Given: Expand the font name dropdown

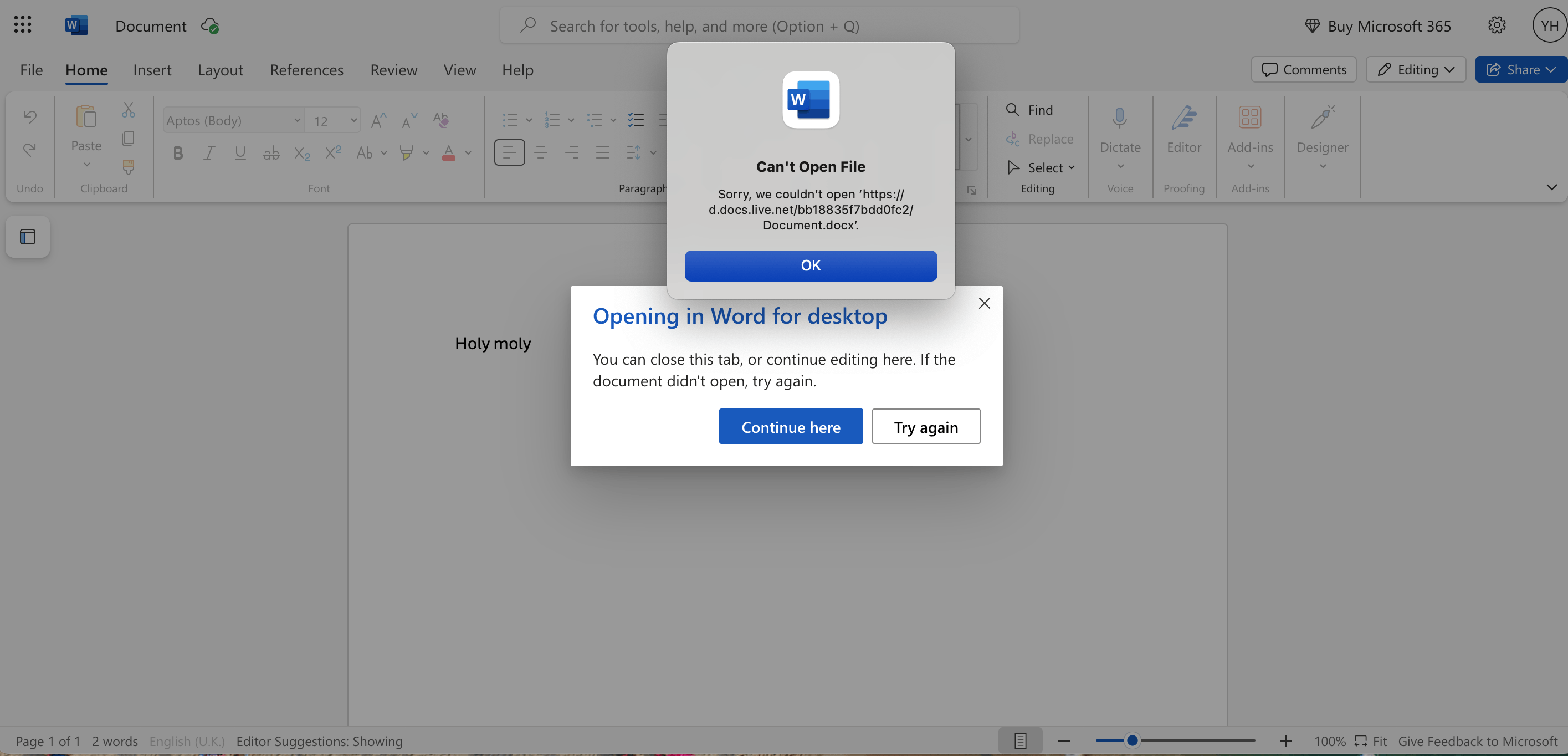Looking at the screenshot, I should click(297, 120).
